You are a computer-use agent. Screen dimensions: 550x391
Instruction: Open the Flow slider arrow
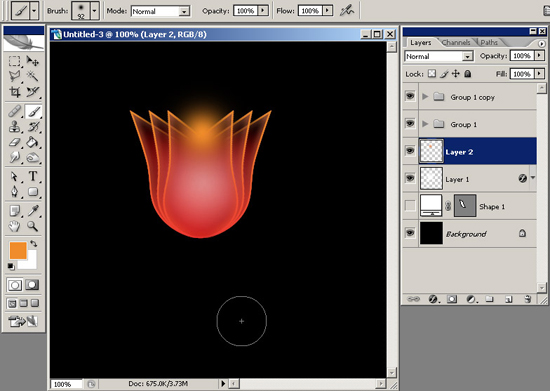pos(327,11)
